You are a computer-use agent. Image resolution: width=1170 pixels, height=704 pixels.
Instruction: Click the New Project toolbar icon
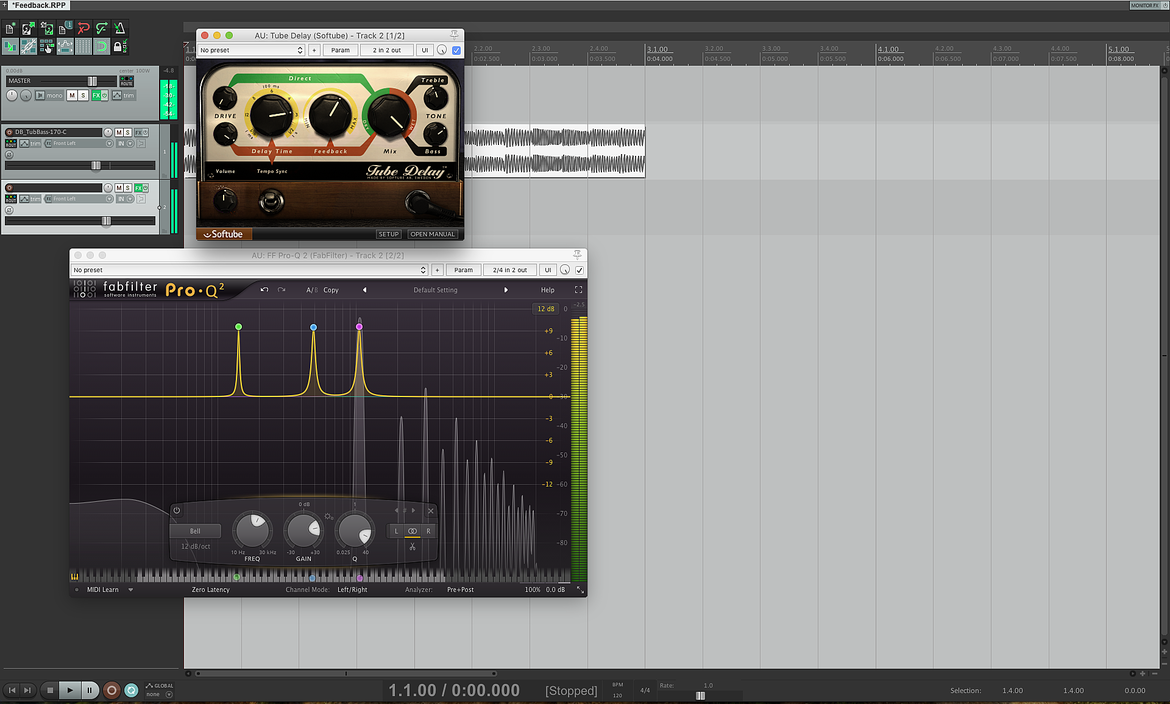[x=10, y=28]
